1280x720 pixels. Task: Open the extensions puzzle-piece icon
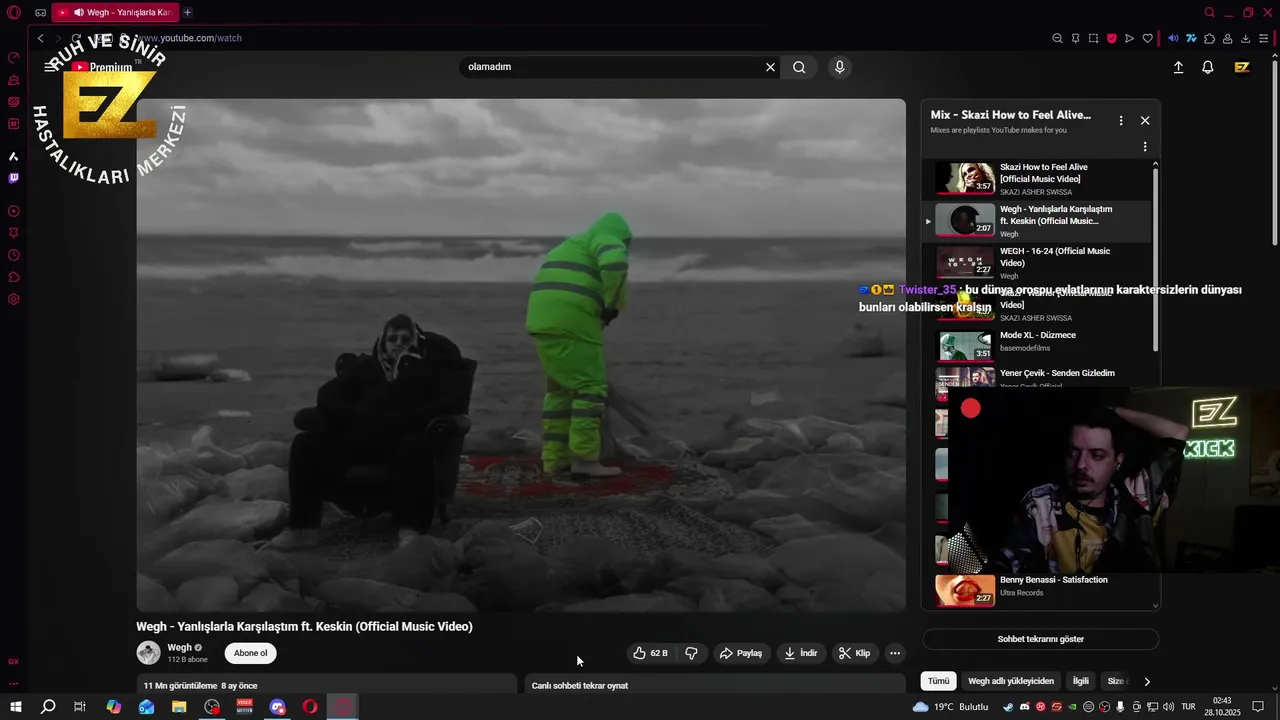(x=1209, y=38)
